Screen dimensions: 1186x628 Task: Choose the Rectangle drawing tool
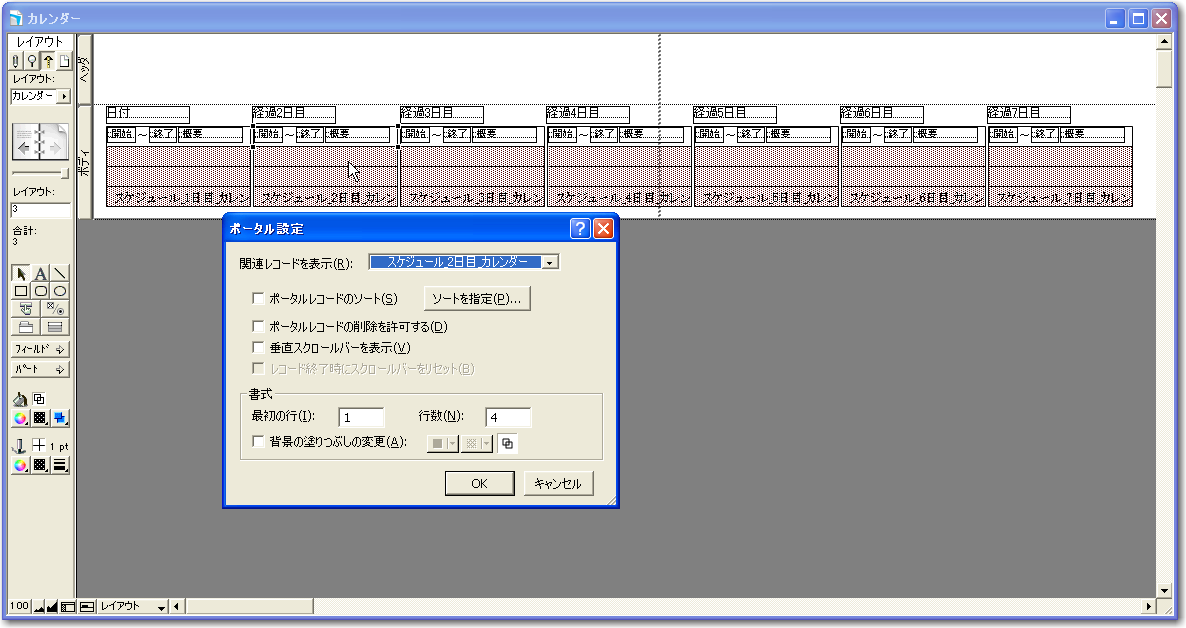coord(22,291)
